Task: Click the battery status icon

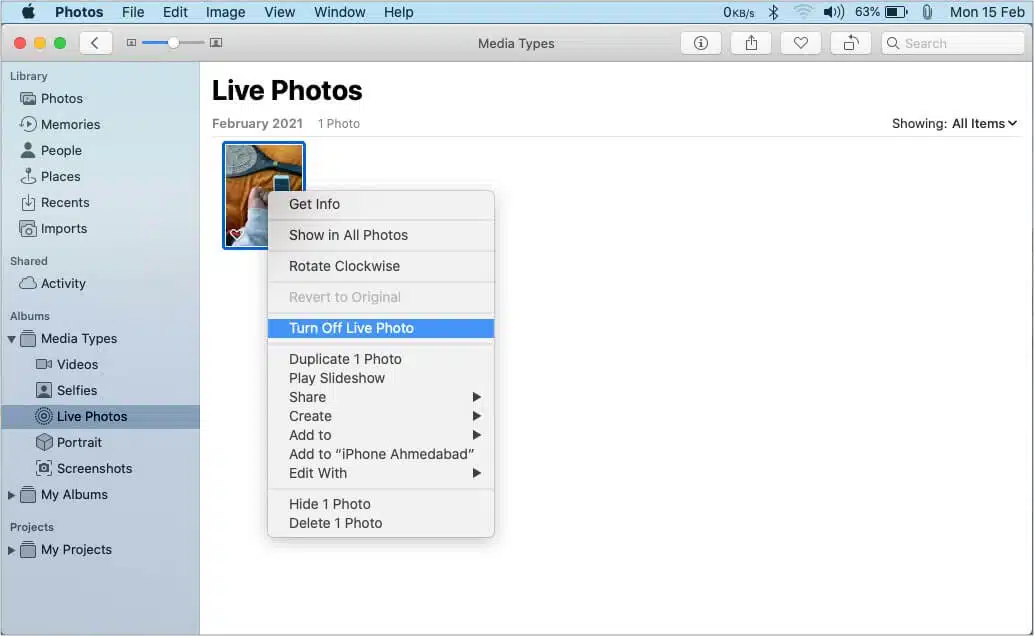Action: pos(896,12)
